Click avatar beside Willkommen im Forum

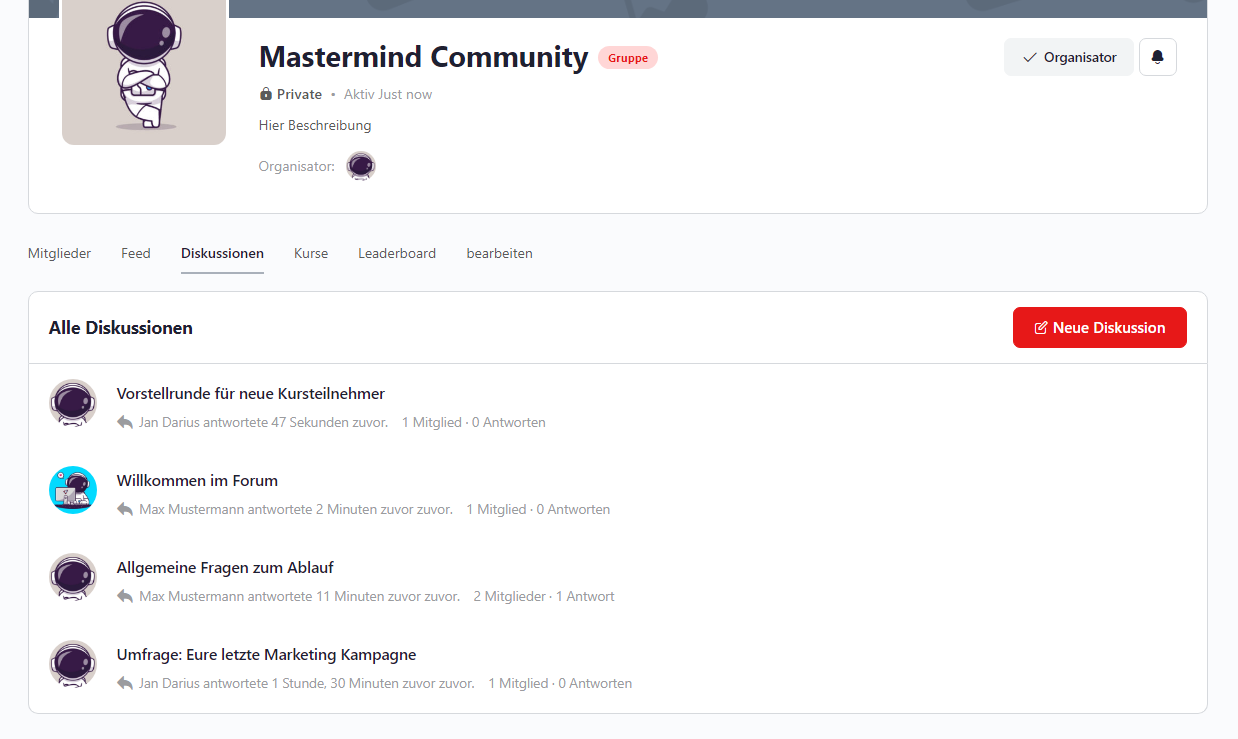[73, 490]
